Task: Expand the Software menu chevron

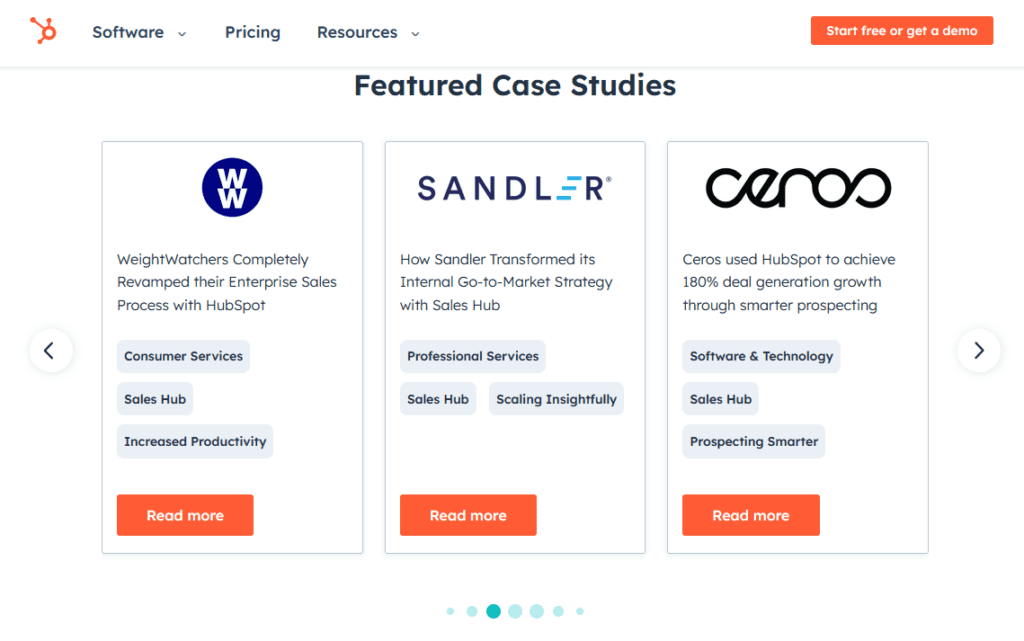Action: [182, 33]
